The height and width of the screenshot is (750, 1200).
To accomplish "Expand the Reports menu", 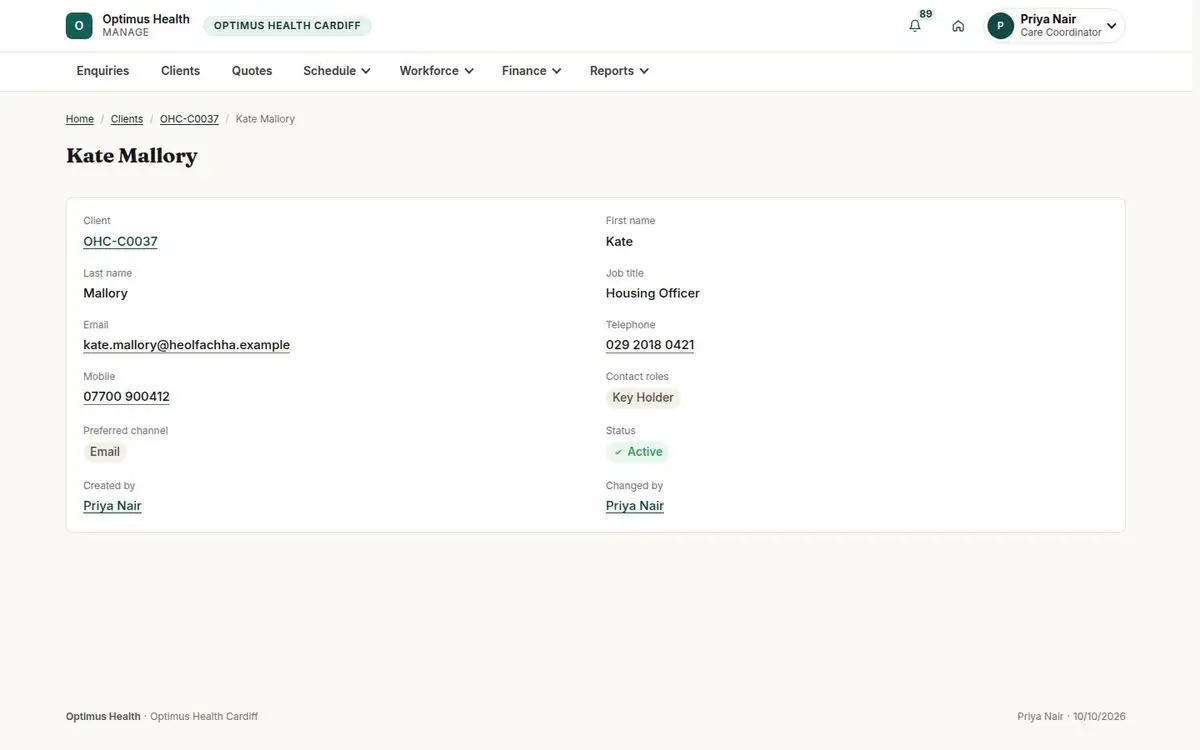I will click(619, 71).
